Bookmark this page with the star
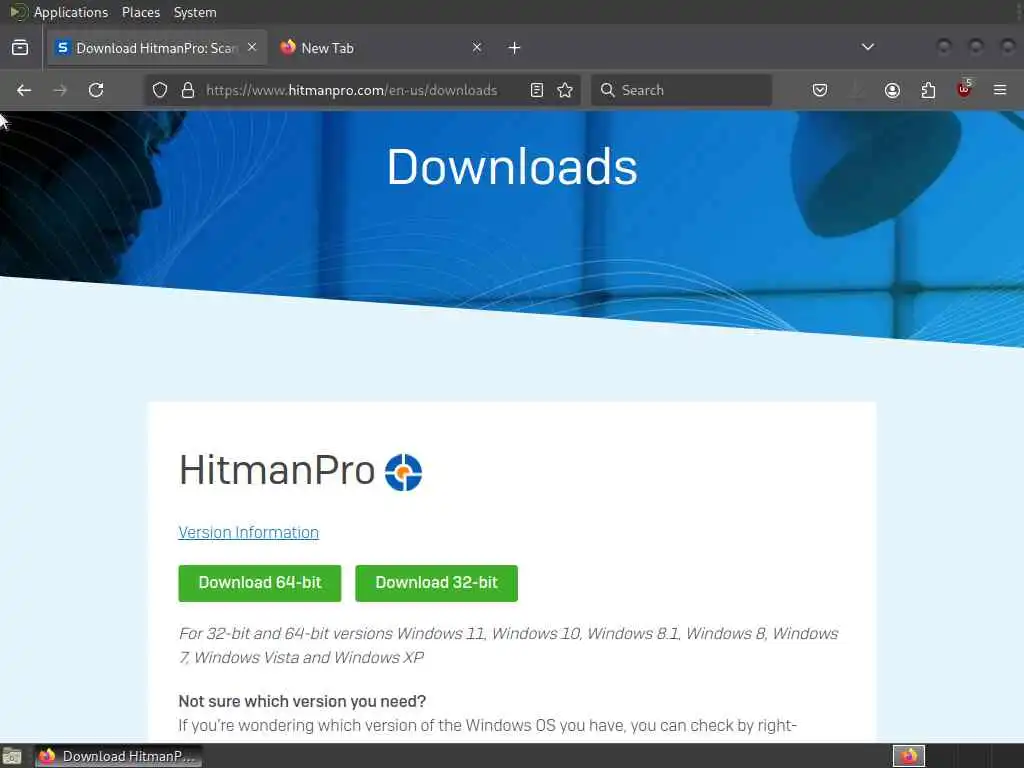This screenshot has width=1024, height=768. pyautogui.click(x=566, y=90)
